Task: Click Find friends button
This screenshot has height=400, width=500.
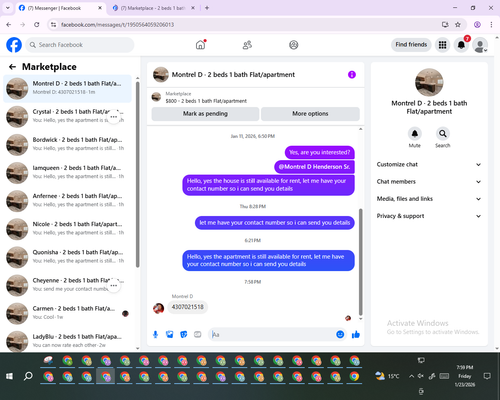Action: 411,45
